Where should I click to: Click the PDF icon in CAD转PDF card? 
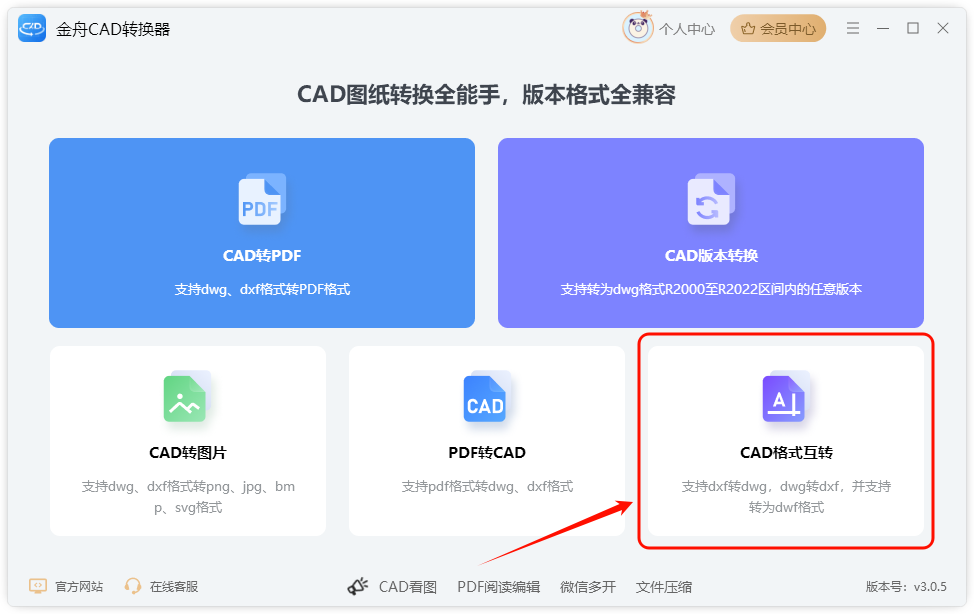[x=262, y=199]
